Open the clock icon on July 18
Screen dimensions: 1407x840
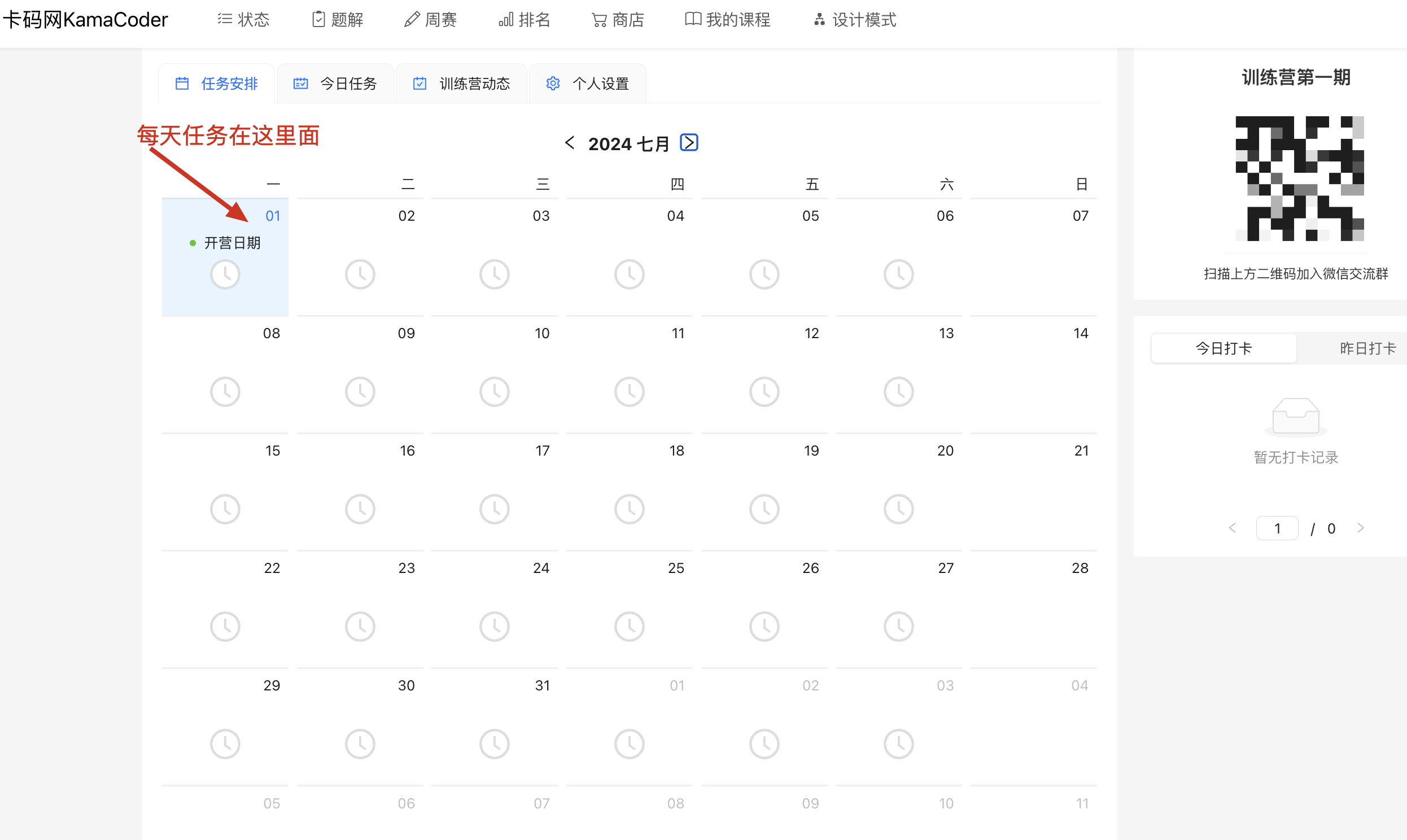(630, 509)
